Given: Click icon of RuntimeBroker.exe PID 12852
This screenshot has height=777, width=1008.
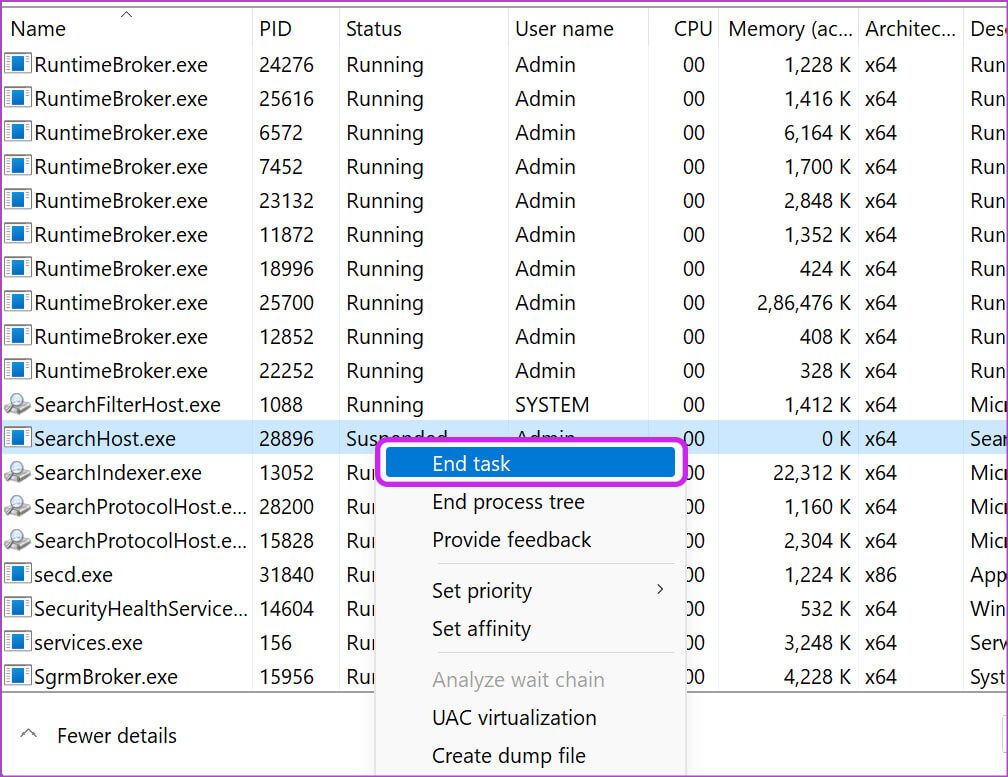Looking at the screenshot, I should pos(17,336).
